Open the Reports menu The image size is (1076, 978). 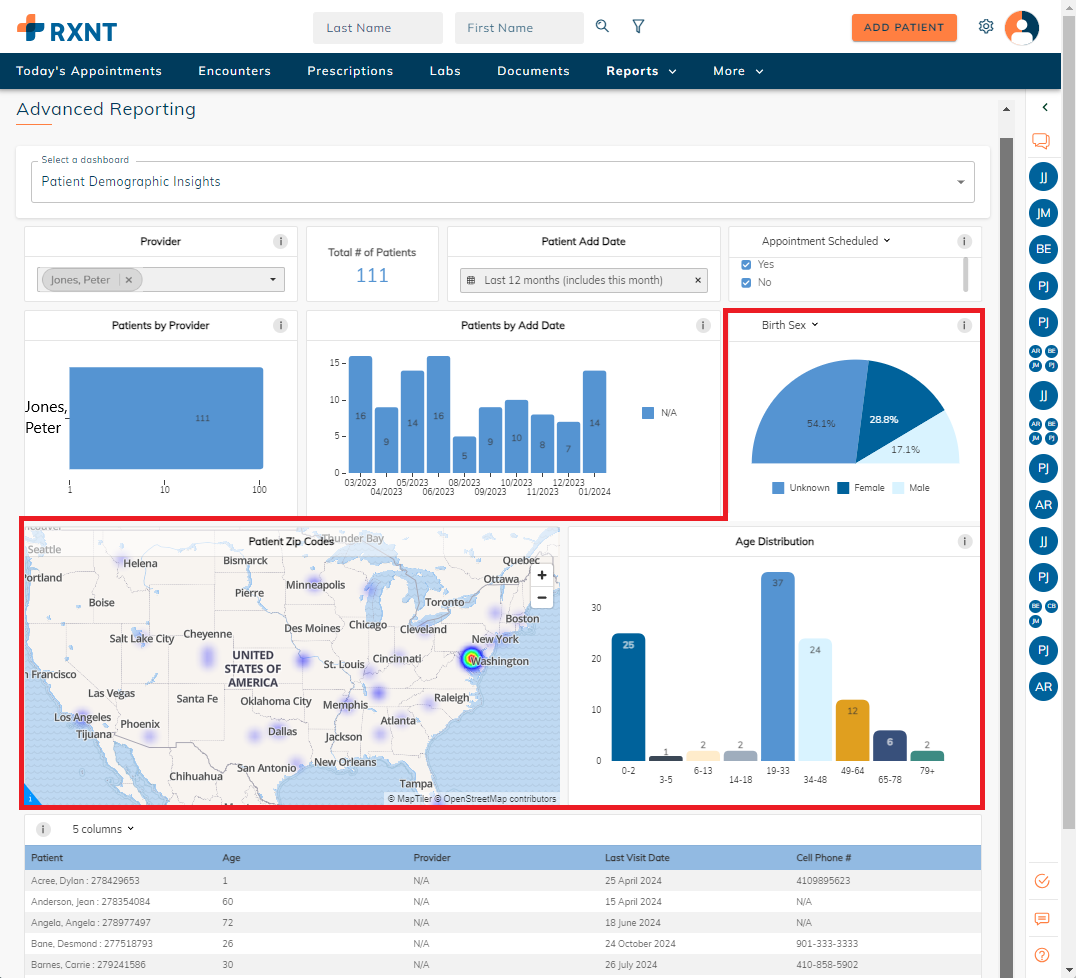tap(641, 71)
